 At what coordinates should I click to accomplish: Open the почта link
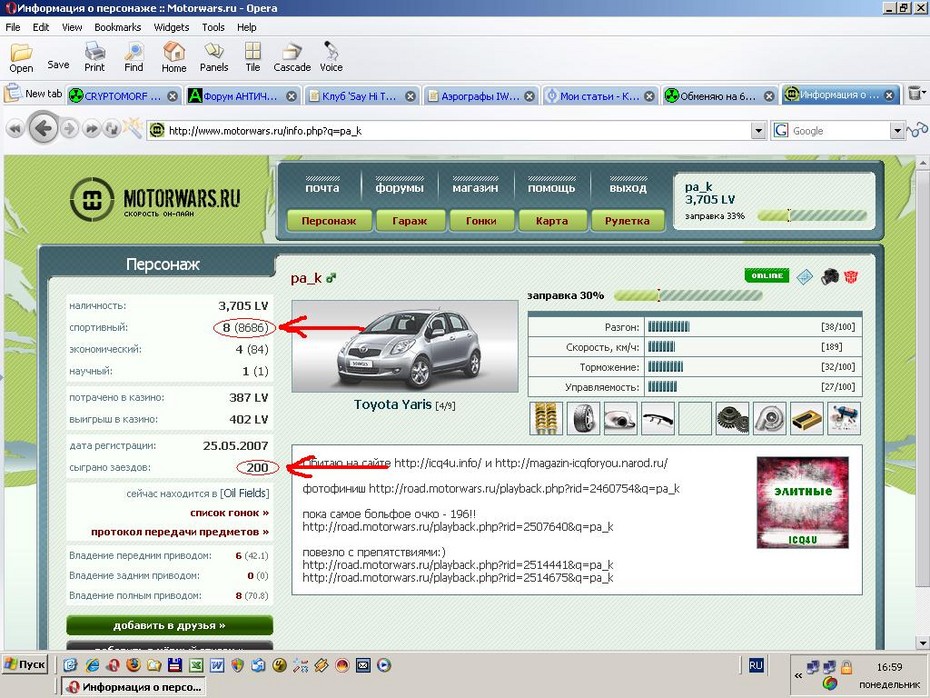[322, 187]
